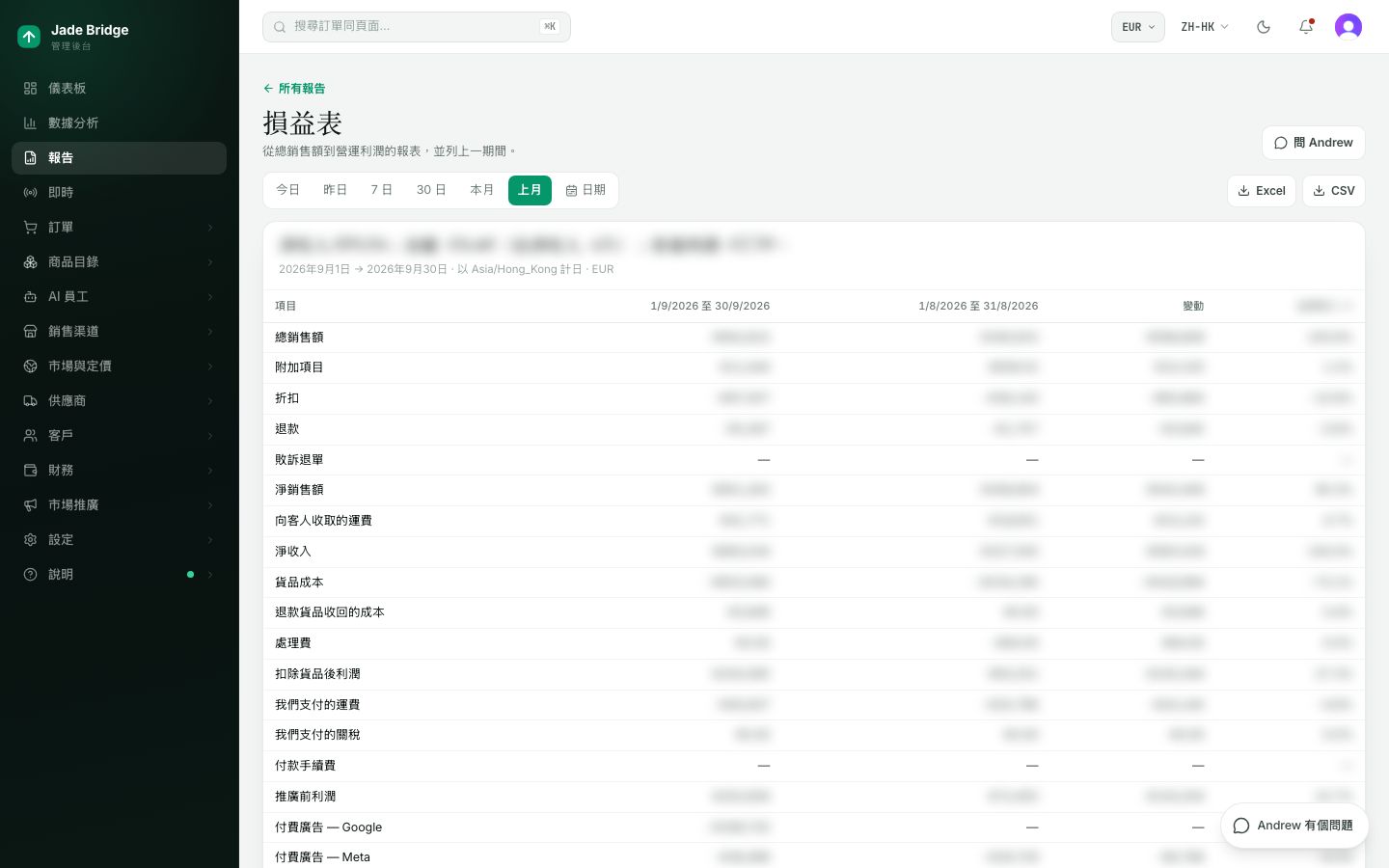The height and width of the screenshot is (868, 1389).
Task: Open the user avatar menu
Action: coord(1348,27)
